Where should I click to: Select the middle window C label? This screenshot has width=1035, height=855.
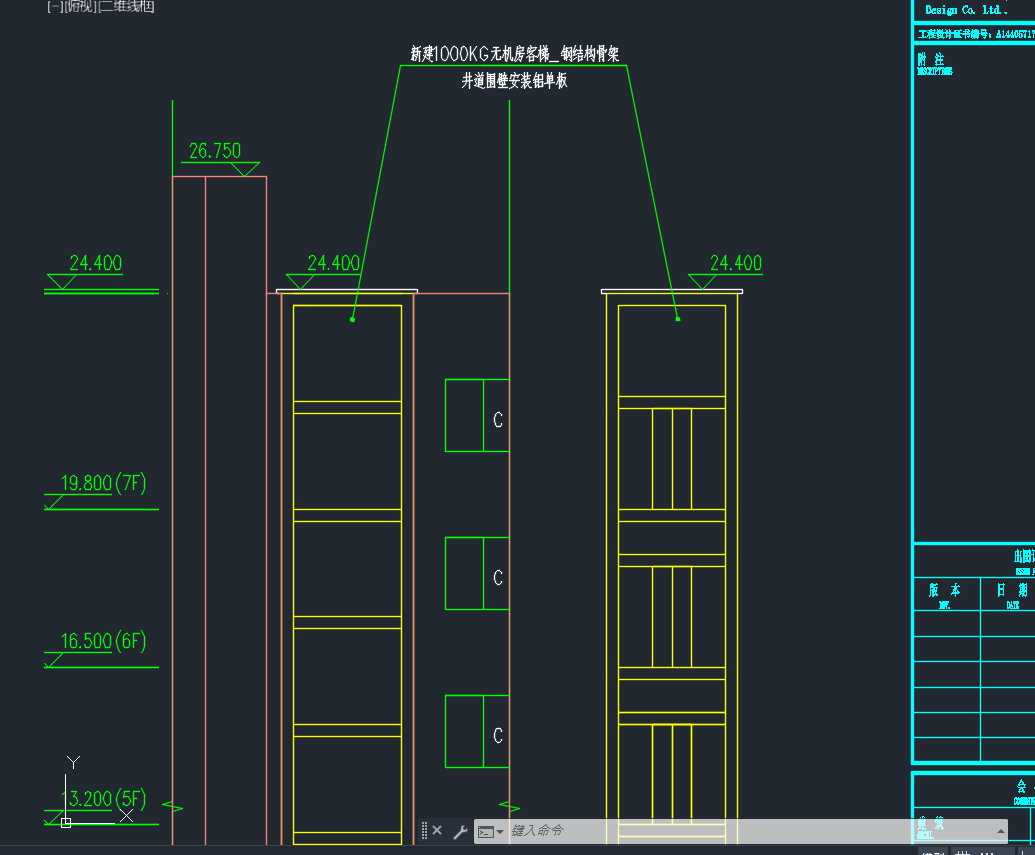click(x=498, y=578)
